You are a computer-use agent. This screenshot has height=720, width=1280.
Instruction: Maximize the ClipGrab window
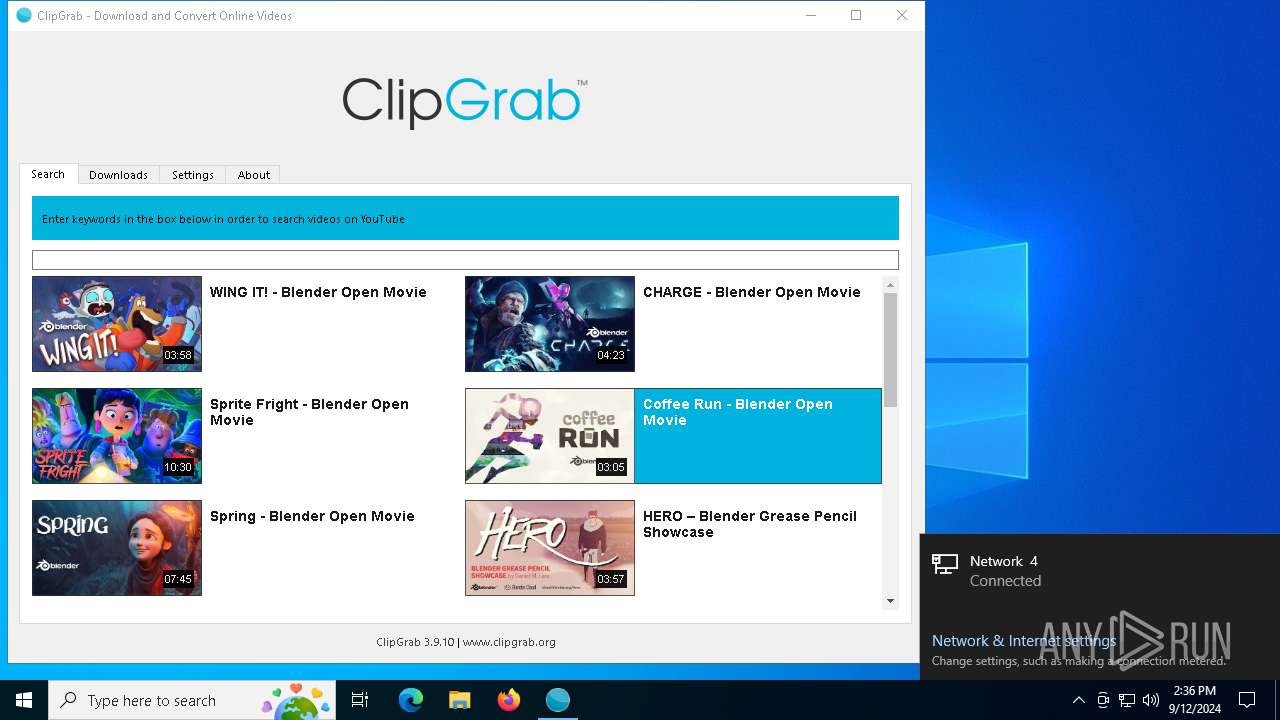point(856,15)
